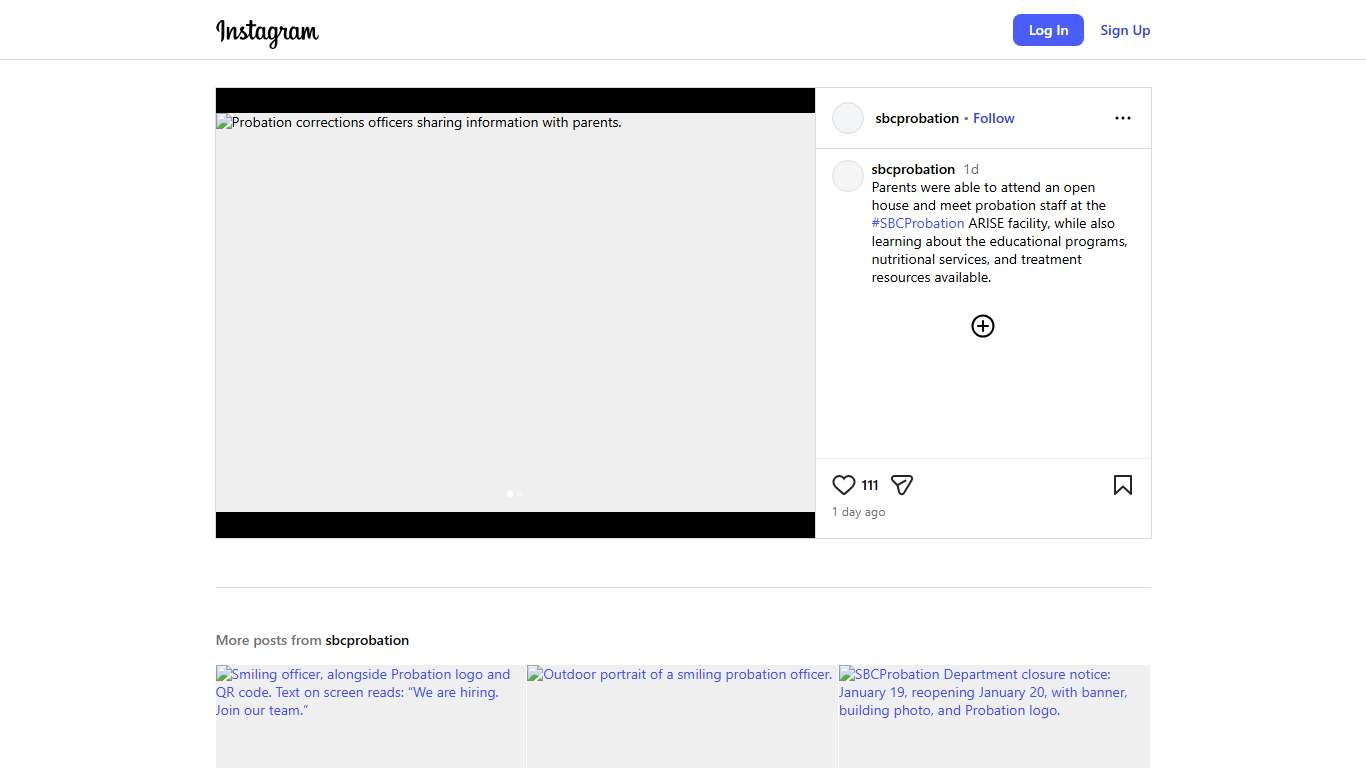Click the sbcprobation username in the post header
1366x768 pixels.
click(916, 118)
